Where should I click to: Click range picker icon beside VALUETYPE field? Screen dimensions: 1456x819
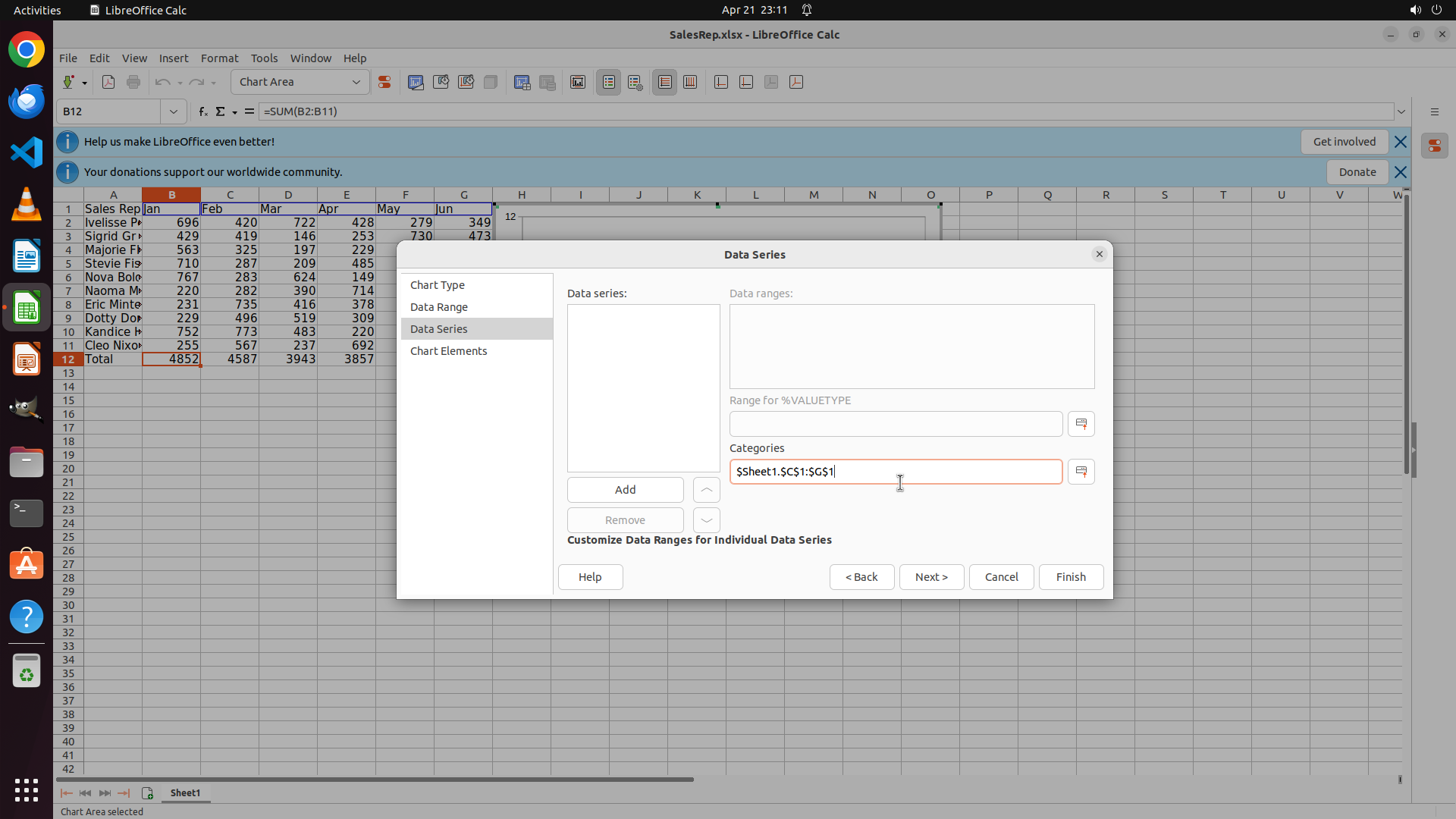(x=1081, y=424)
